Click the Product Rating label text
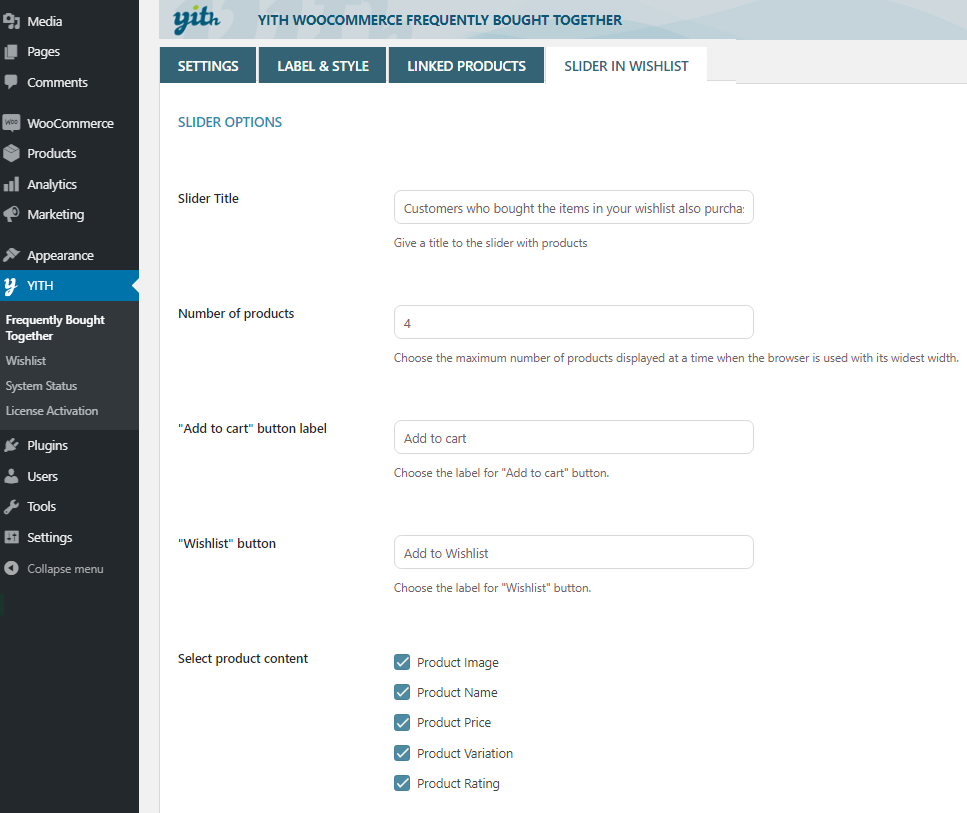 (458, 783)
